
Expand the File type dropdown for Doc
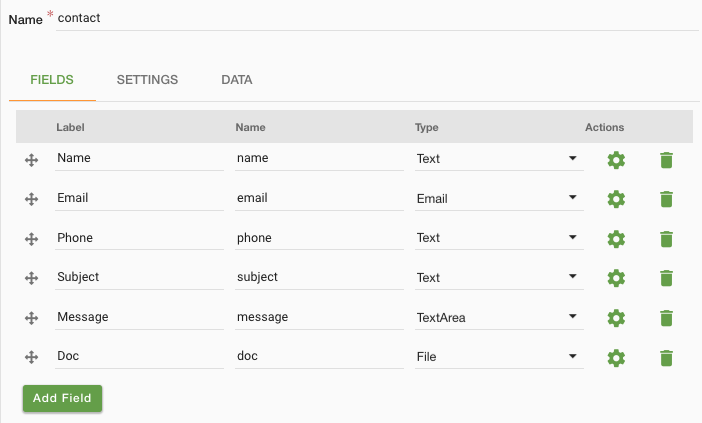(x=499, y=357)
